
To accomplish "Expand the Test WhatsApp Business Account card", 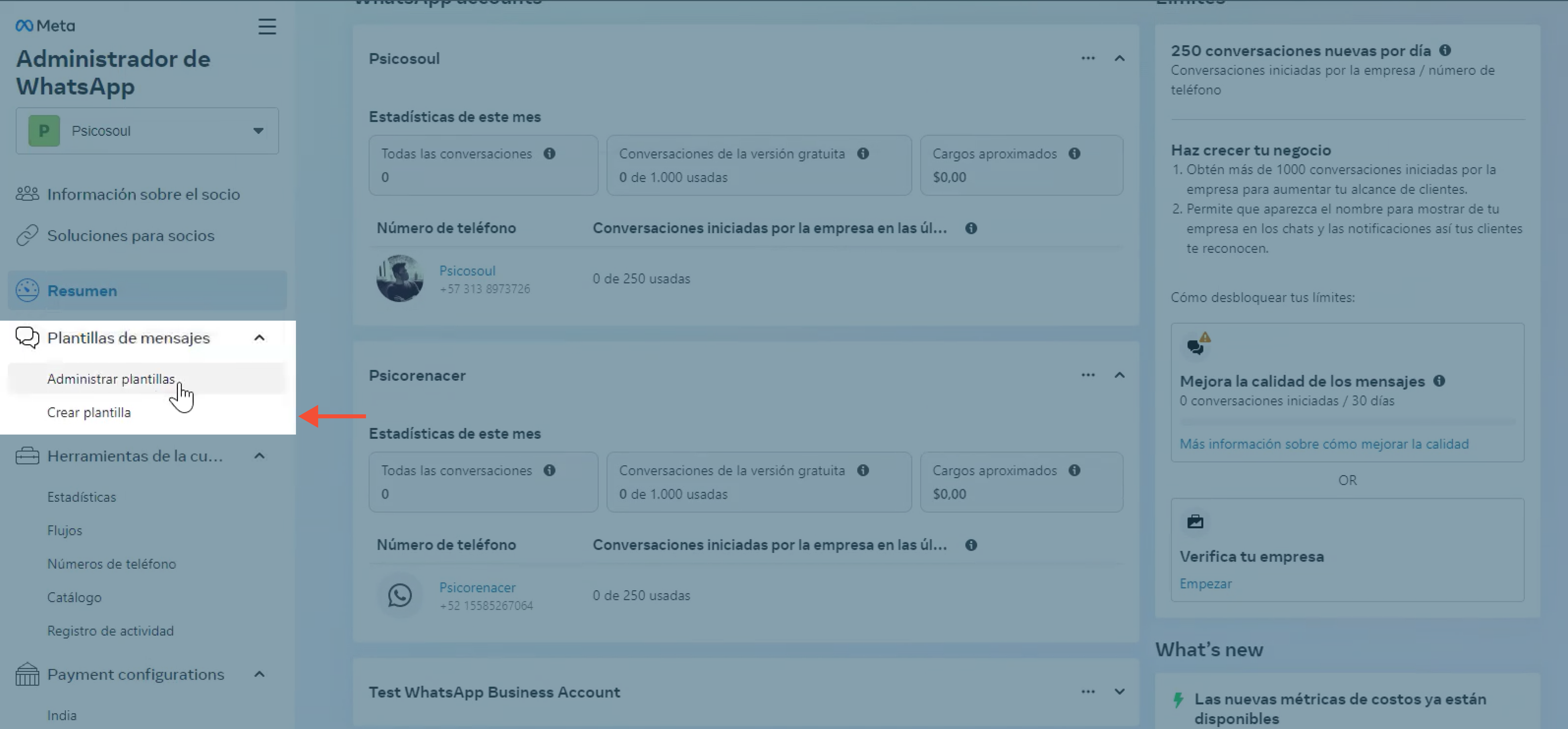I will [x=1120, y=692].
